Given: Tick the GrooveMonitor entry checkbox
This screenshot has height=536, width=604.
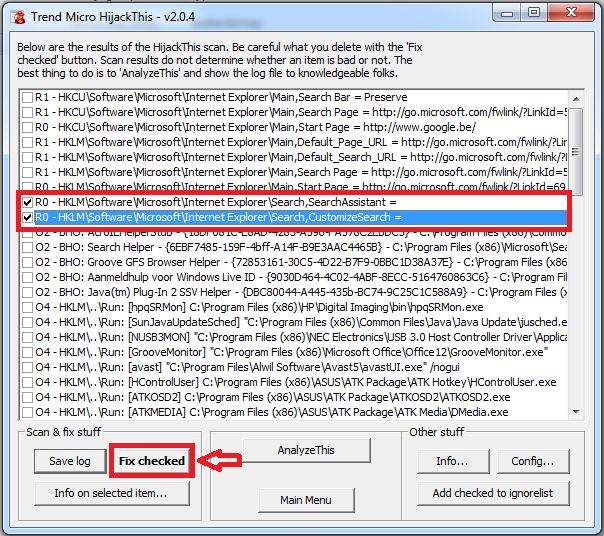Looking at the screenshot, I should (x=27, y=353).
